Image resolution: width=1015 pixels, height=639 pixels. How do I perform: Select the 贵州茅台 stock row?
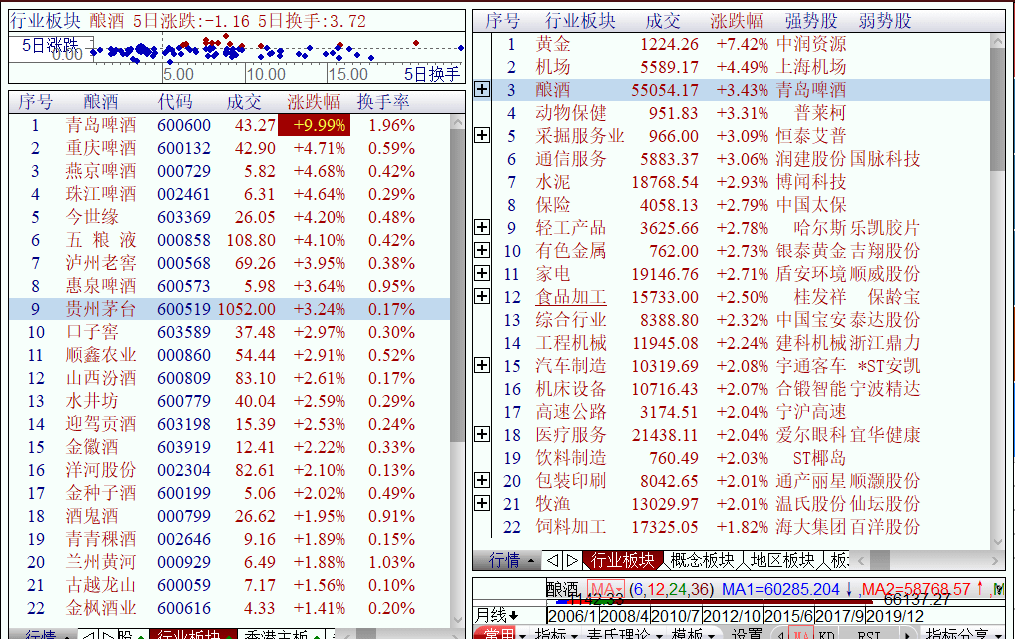tap(229, 309)
